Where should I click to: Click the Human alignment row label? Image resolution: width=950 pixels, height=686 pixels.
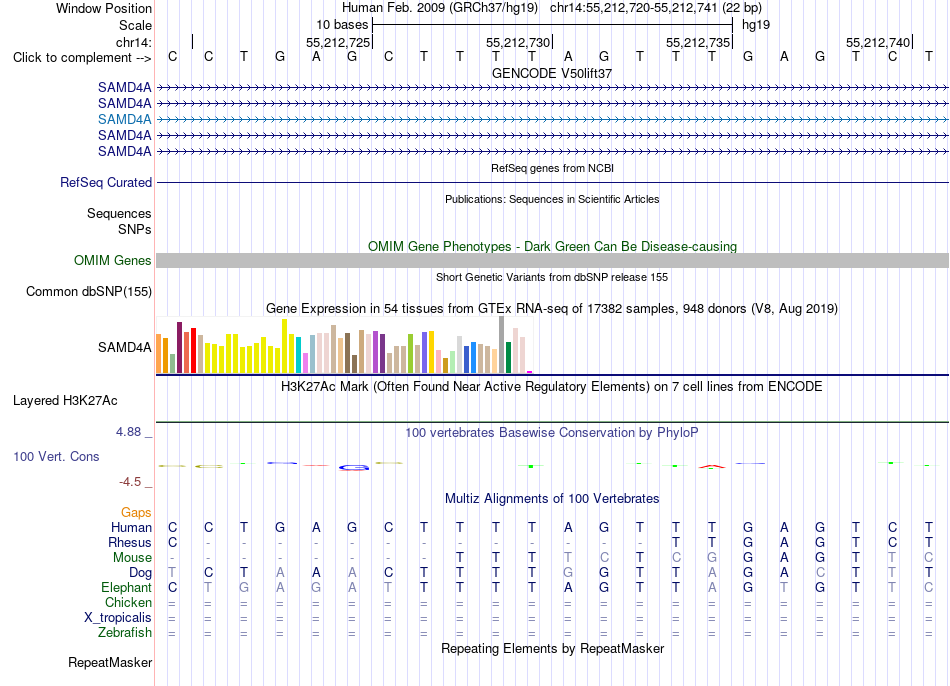(x=131, y=528)
